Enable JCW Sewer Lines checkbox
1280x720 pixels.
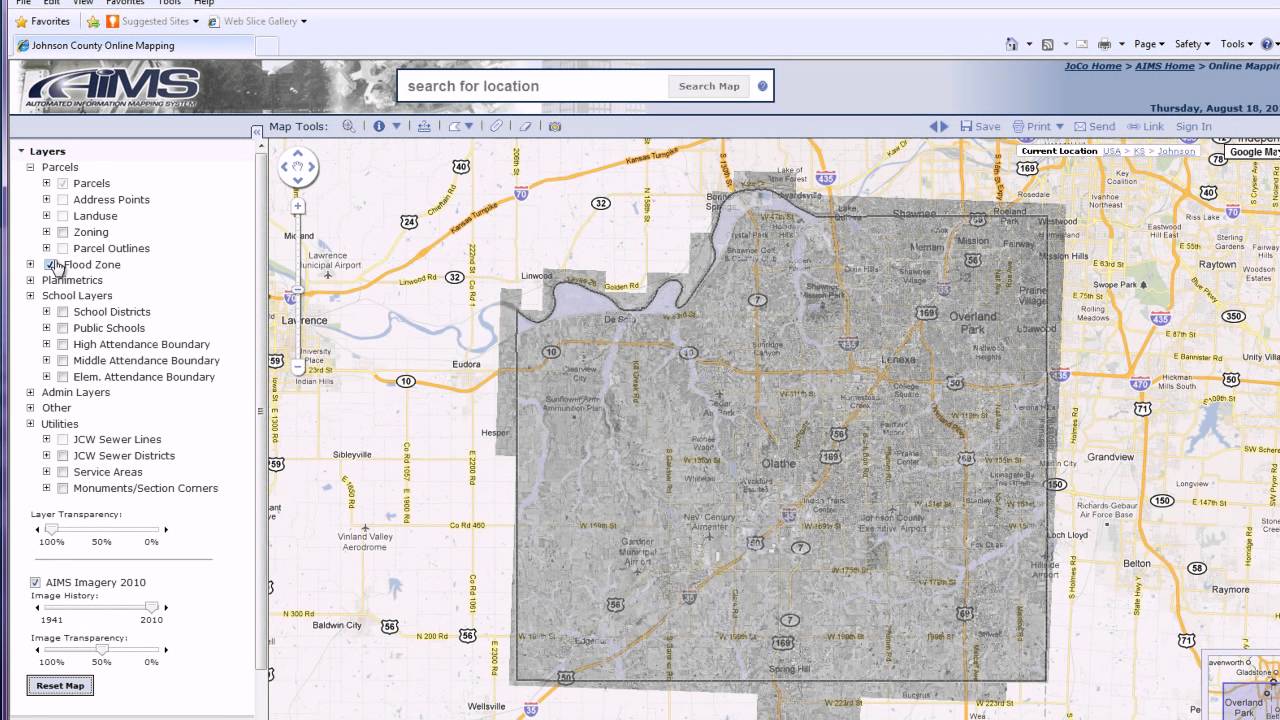[63, 440]
